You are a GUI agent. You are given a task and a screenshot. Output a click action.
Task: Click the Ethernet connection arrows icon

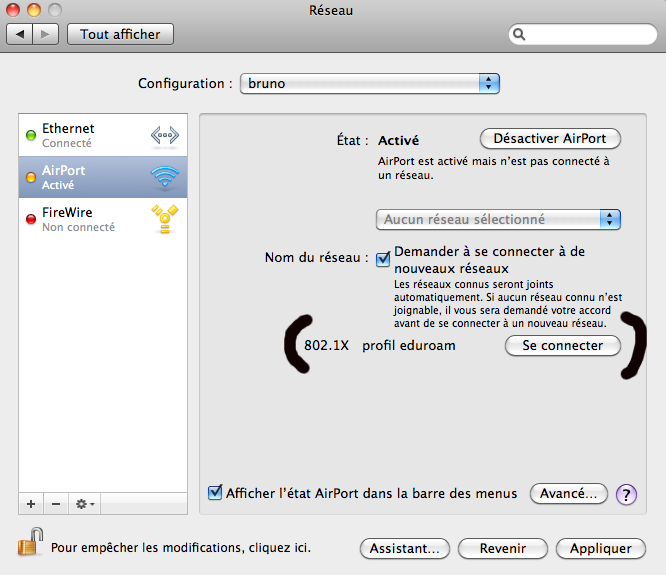pyautogui.click(x=164, y=135)
